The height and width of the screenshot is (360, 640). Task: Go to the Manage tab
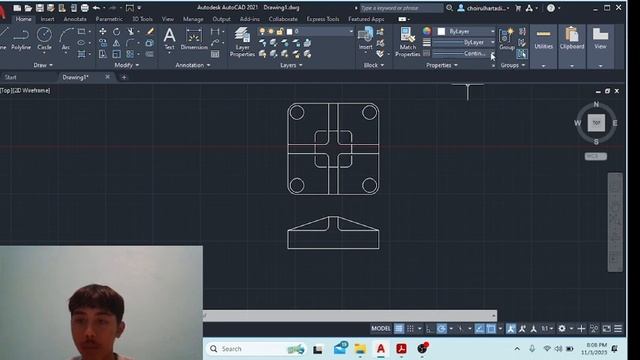pos(193,19)
